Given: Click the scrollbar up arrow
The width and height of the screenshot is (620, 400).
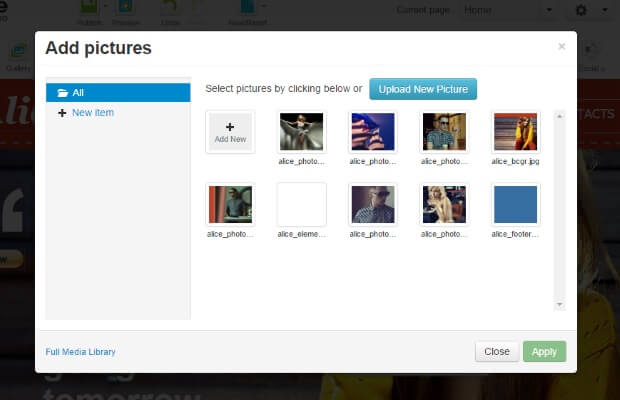Looking at the screenshot, I should tap(560, 116).
